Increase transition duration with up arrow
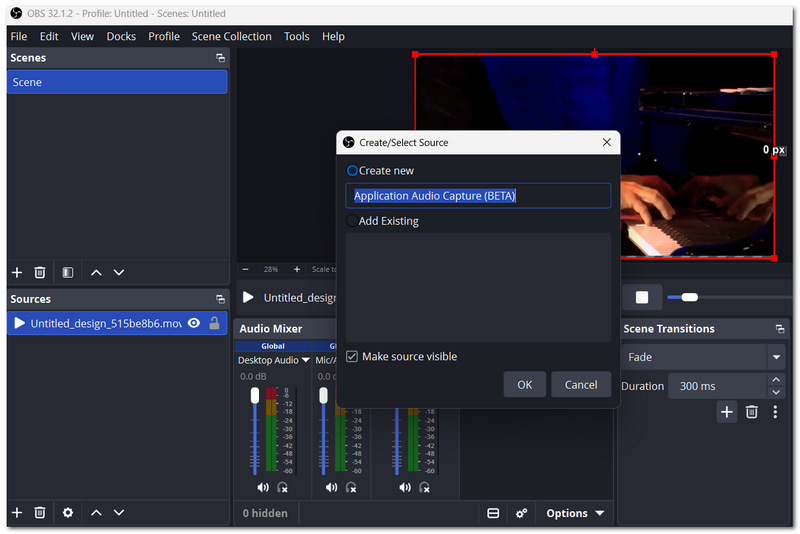Viewport: 800px width, 534px height. (776, 380)
